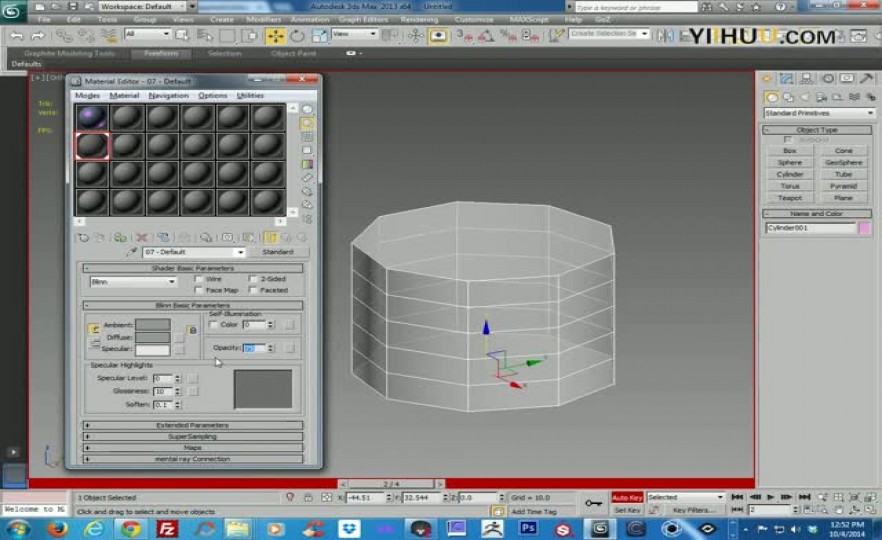Image resolution: width=882 pixels, height=540 pixels.
Task: Open the Utilities menu in Material Editor
Action: 250,96
